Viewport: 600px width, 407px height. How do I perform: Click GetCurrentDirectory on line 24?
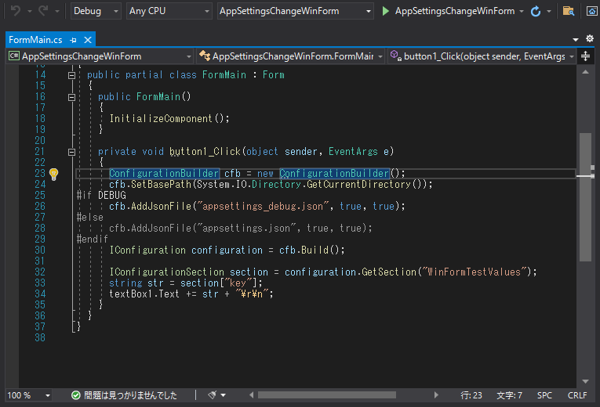tap(359, 185)
